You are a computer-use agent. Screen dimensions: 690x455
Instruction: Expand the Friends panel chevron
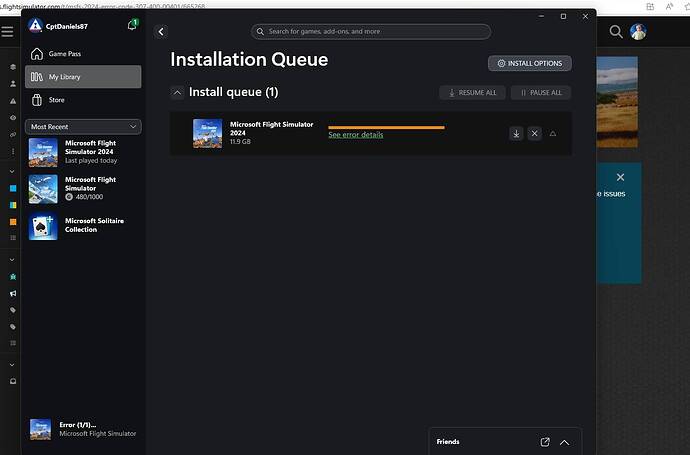coord(564,442)
